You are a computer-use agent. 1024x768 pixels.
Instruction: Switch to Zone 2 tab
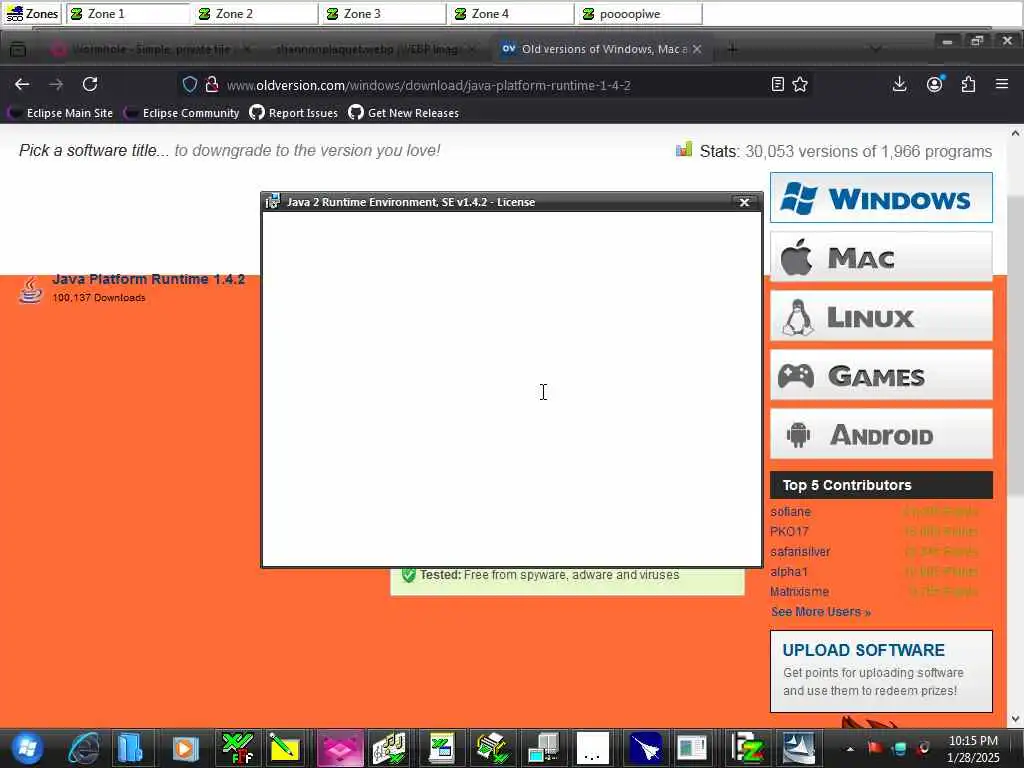[x=257, y=14]
